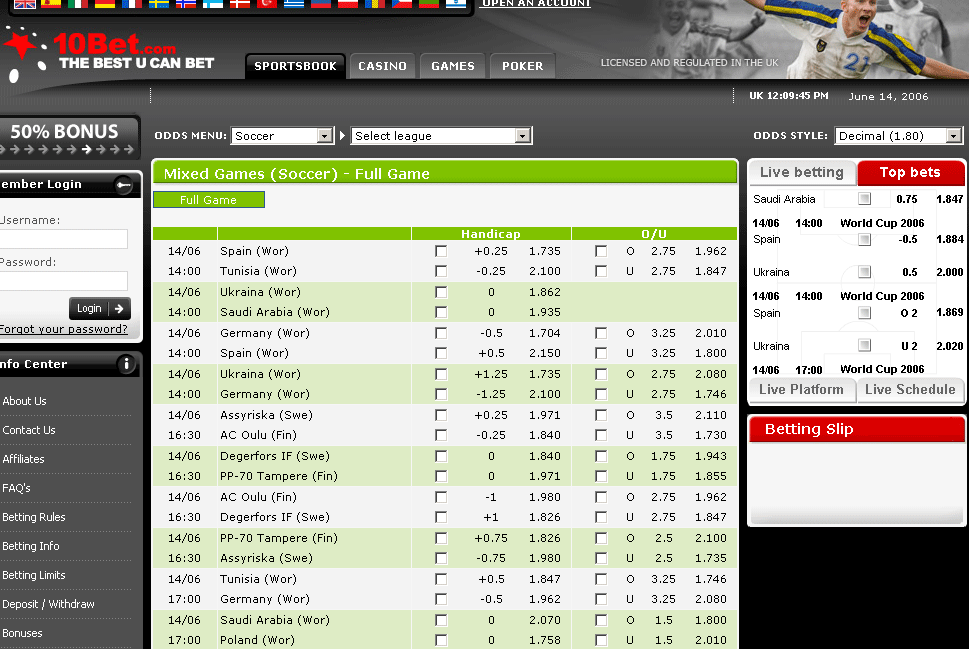Open the FAQ's link
Image resolution: width=969 pixels, height=649 pixels.
point(16,488)
